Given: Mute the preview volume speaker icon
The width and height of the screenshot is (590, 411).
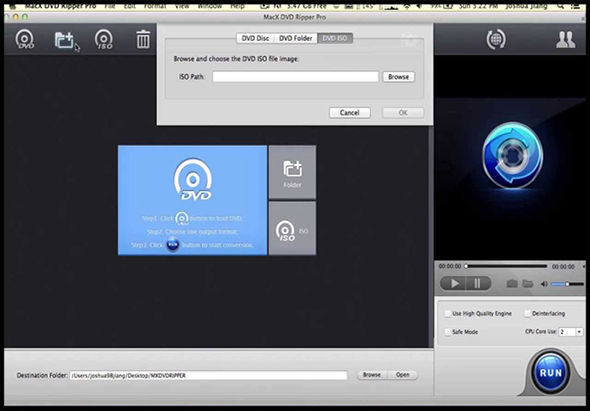Looking at the screenshot, I should tap(544, 284).
